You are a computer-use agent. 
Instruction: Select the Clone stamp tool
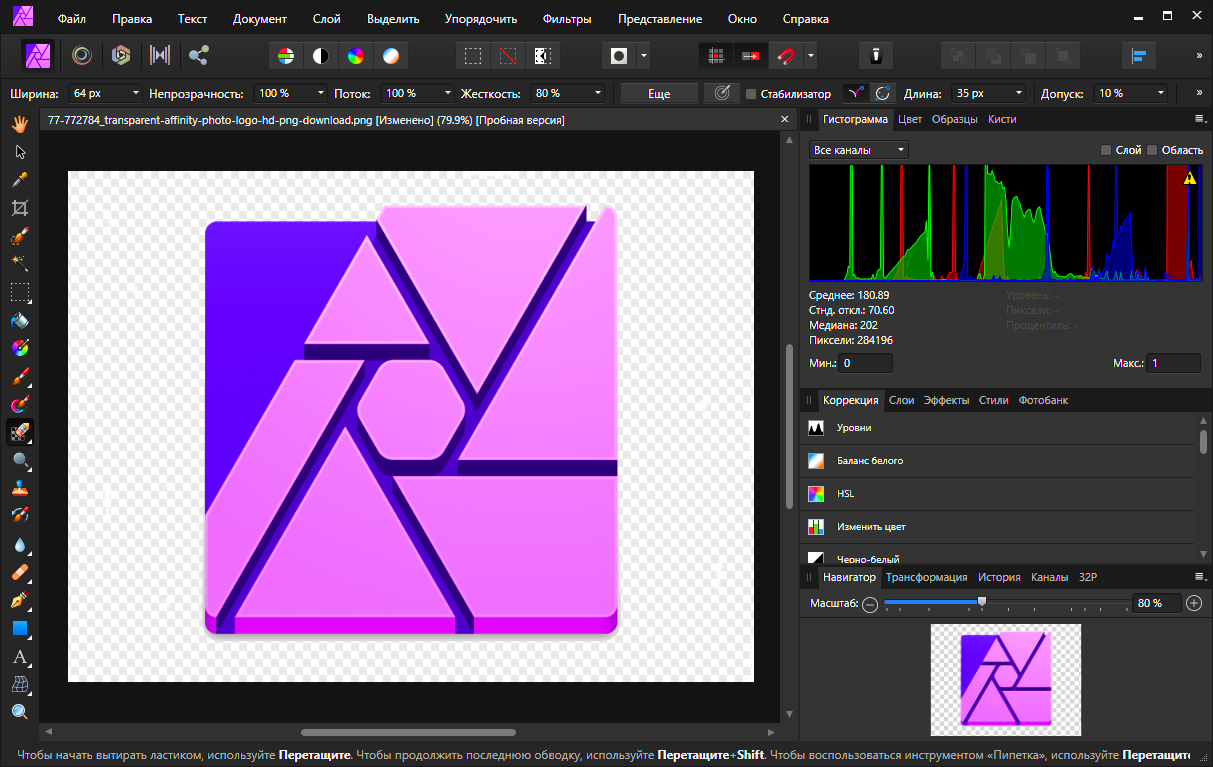[x=19, y=489]
